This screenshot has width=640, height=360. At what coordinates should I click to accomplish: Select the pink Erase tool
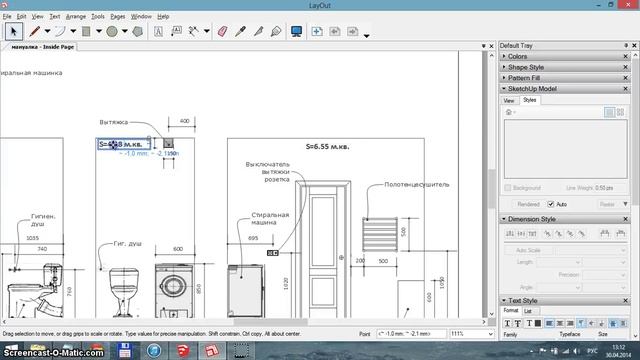tap(222, 31)
